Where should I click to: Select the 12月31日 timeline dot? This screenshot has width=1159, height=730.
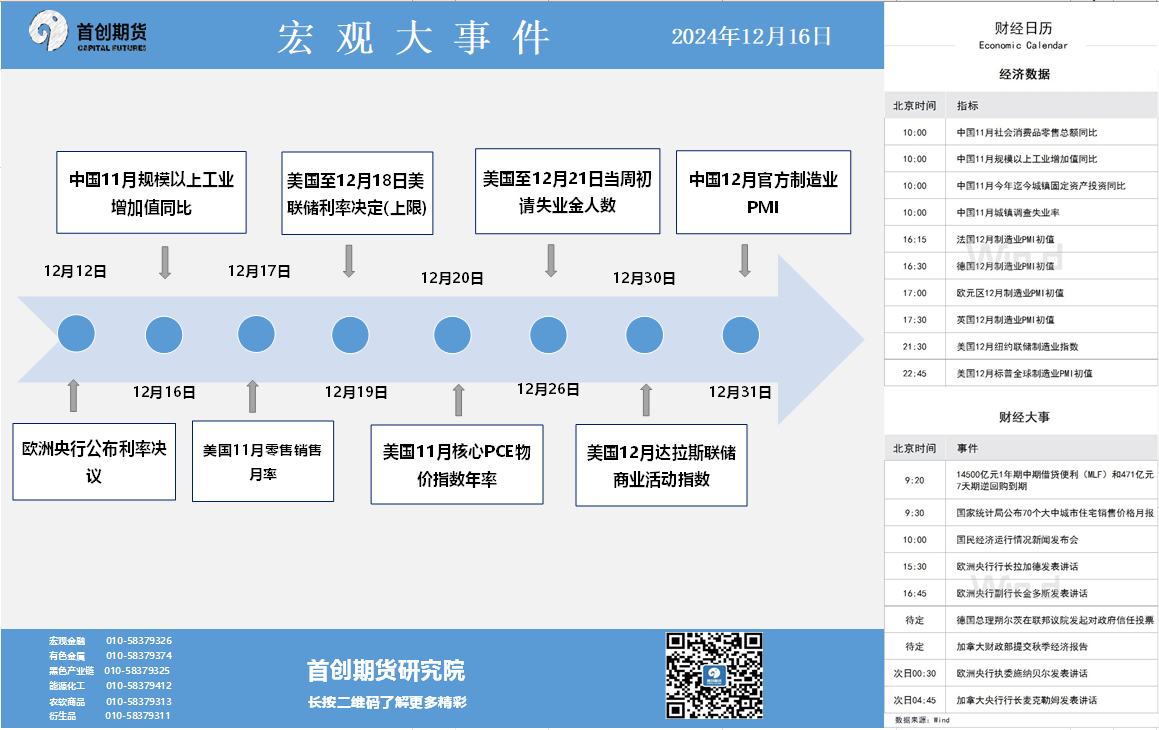click(741, 335)
